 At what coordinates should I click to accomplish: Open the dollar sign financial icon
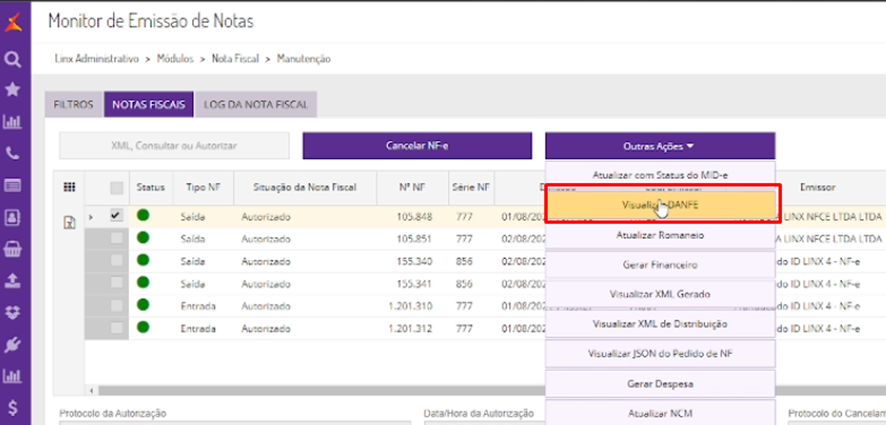point(13,408)
